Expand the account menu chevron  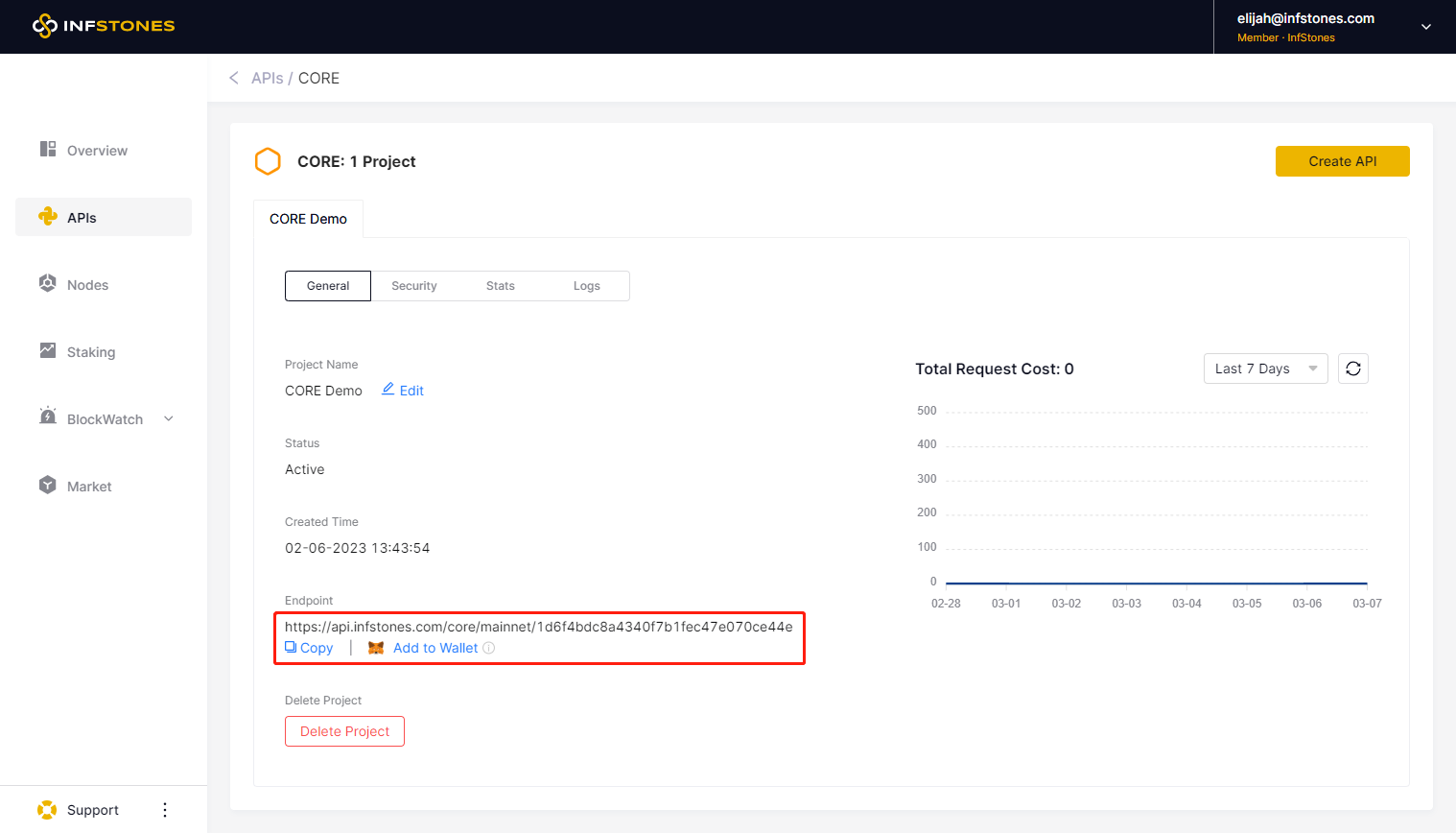click(1426, 27)
